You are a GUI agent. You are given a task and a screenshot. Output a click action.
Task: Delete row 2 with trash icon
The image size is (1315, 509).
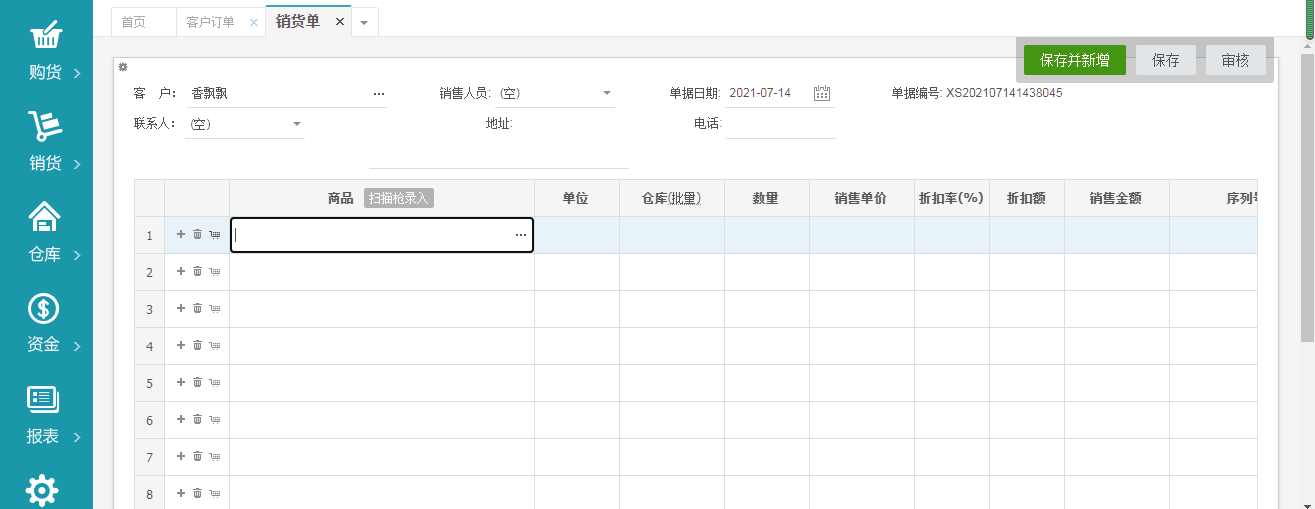click(x=197, y=271)
